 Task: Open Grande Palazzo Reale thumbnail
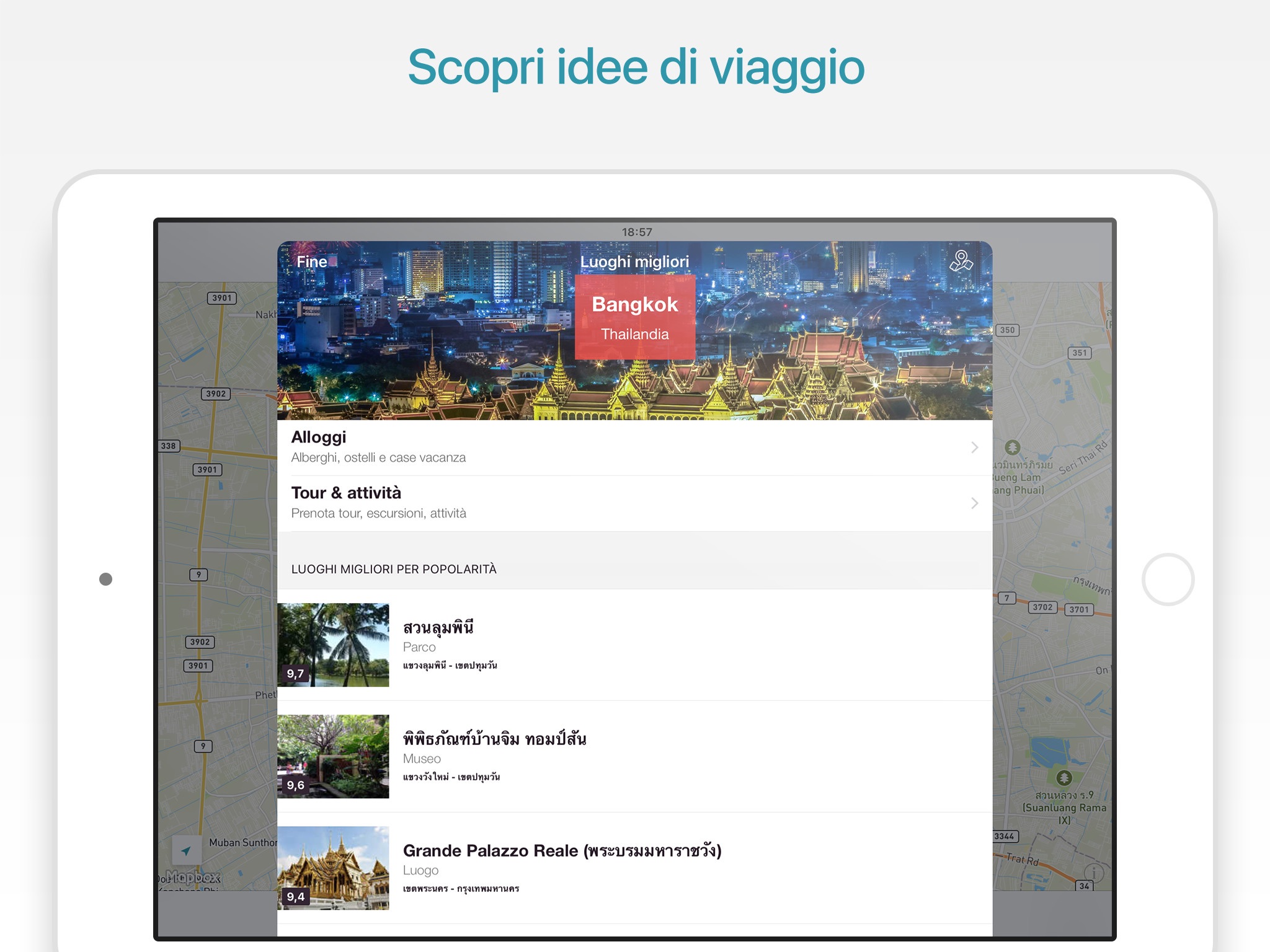333,868
